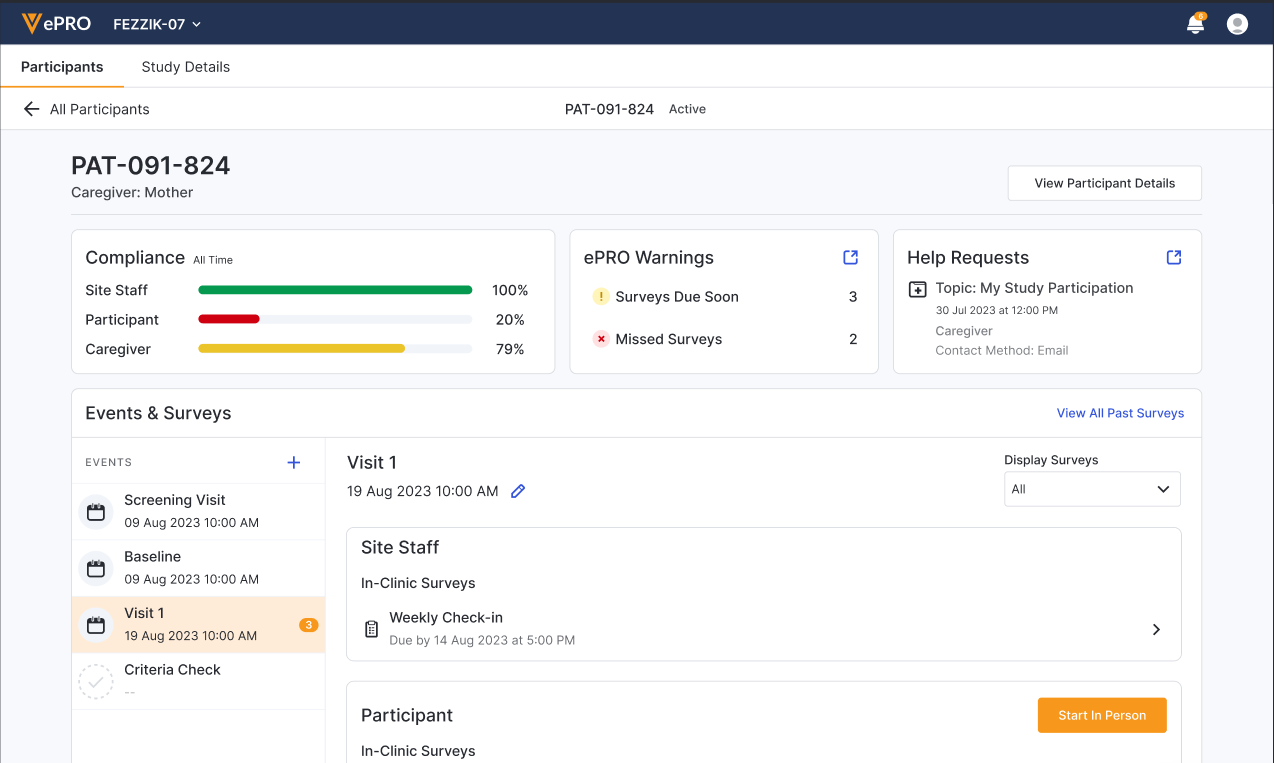
Task: Click the Veeva ePRO logo
Action: tap(58, 24)
